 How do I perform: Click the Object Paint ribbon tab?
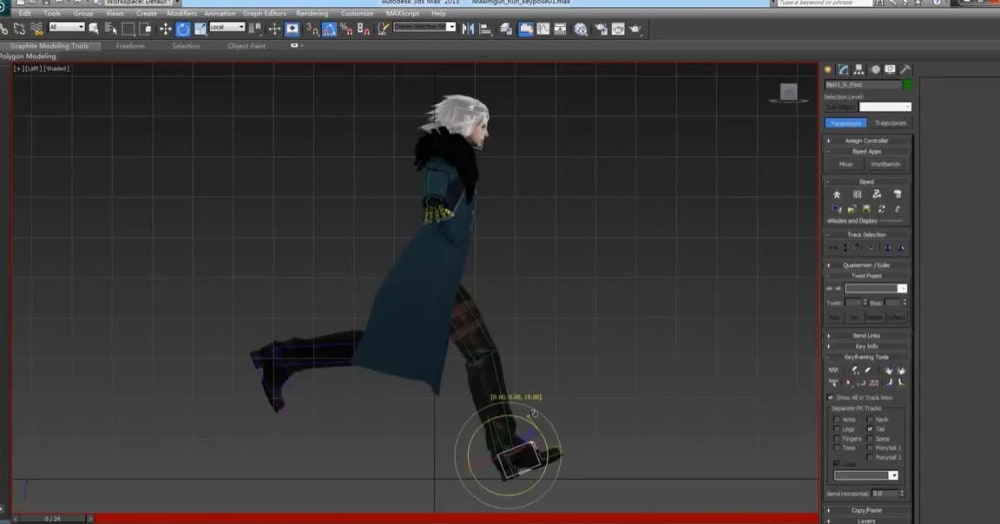click(x=246, y=46)
